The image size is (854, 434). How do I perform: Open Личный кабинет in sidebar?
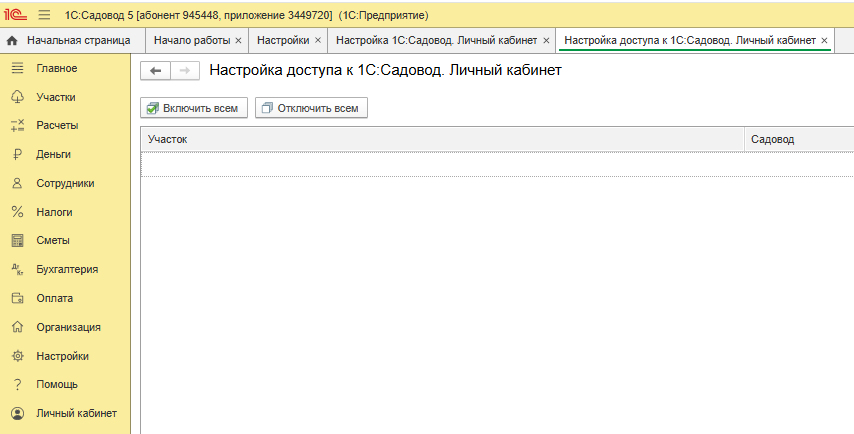tap(77, 413)
